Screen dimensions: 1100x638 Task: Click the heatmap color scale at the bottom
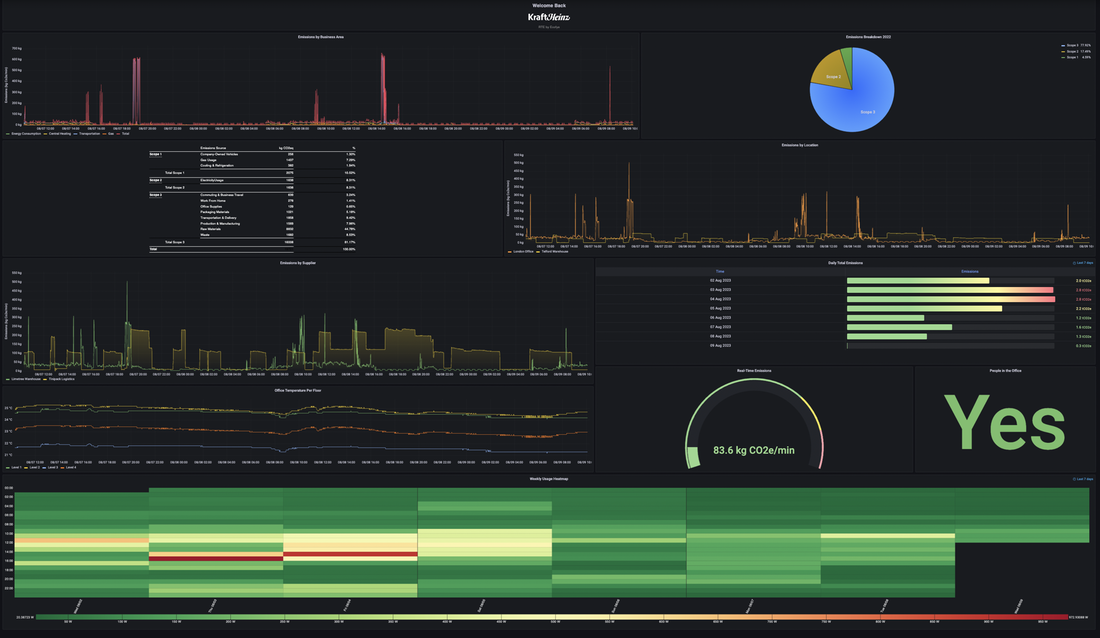click(x=550, y=619)
